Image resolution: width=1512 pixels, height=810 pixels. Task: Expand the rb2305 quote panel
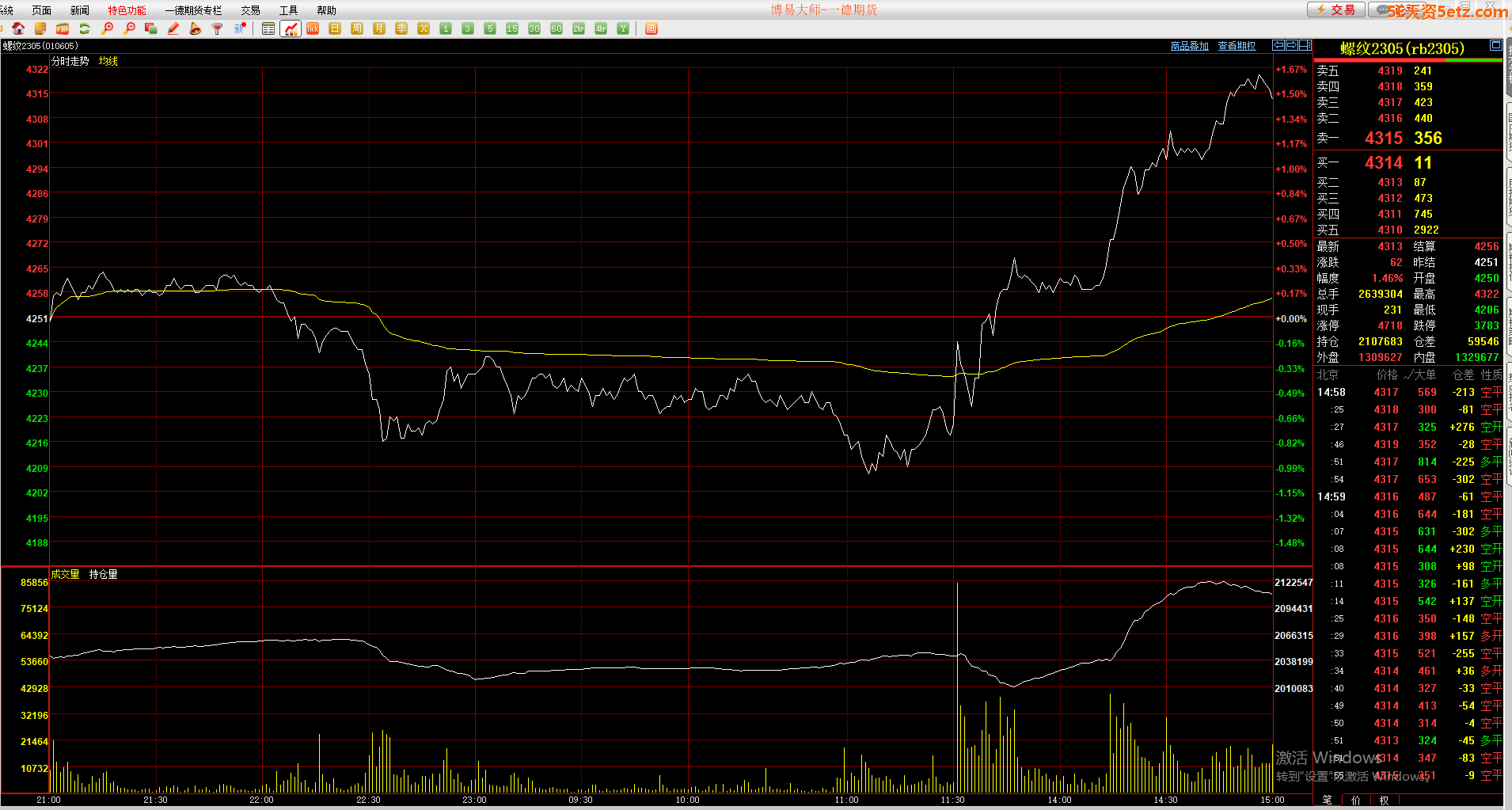pos(1495,45)
